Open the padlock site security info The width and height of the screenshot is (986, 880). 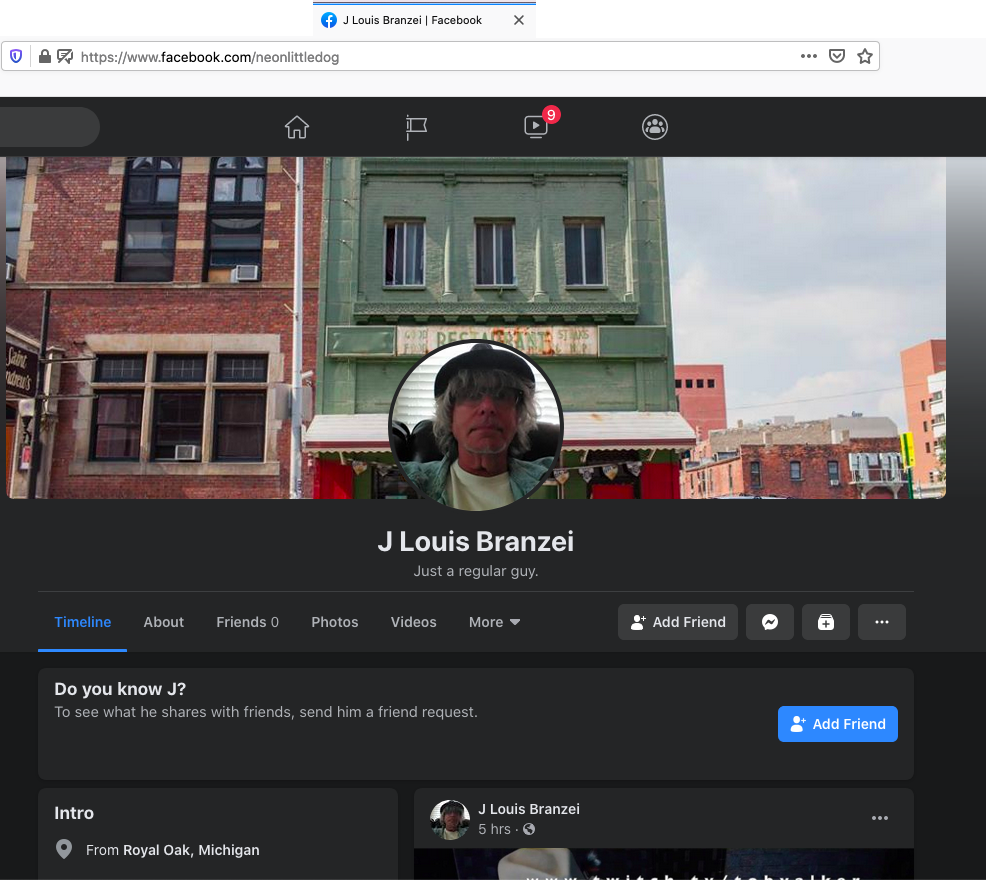pos(44,57)
